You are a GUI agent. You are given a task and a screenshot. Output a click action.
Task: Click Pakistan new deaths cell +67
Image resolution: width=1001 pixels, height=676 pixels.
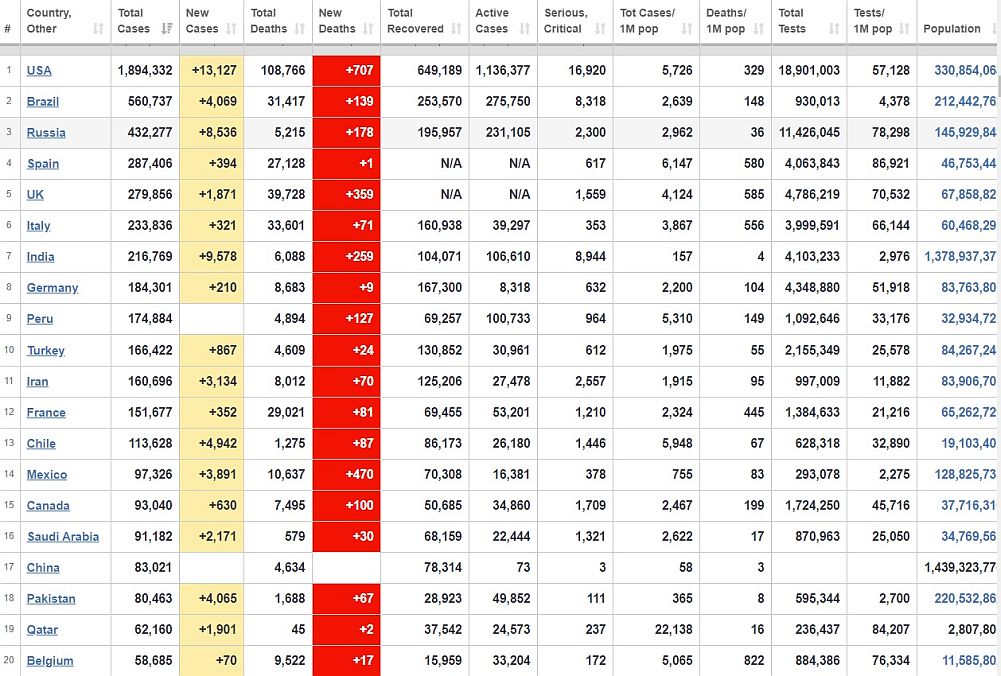(347, 599)
